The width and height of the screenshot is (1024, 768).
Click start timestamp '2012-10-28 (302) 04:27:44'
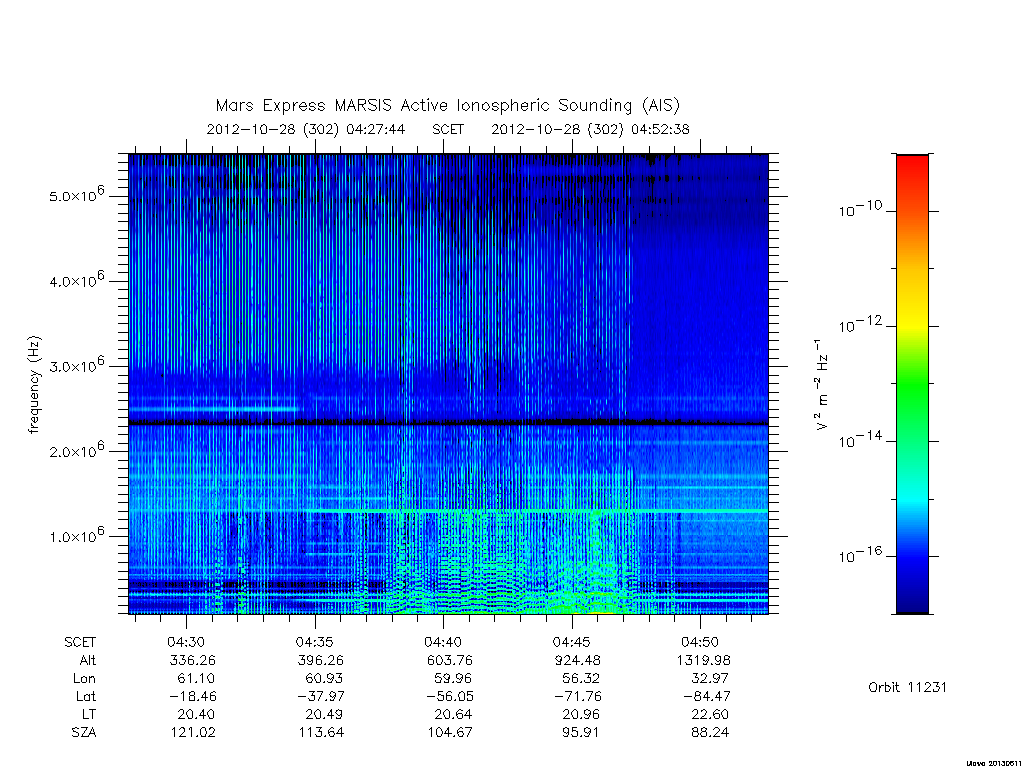pyautogui.click(x=306, y=129)
